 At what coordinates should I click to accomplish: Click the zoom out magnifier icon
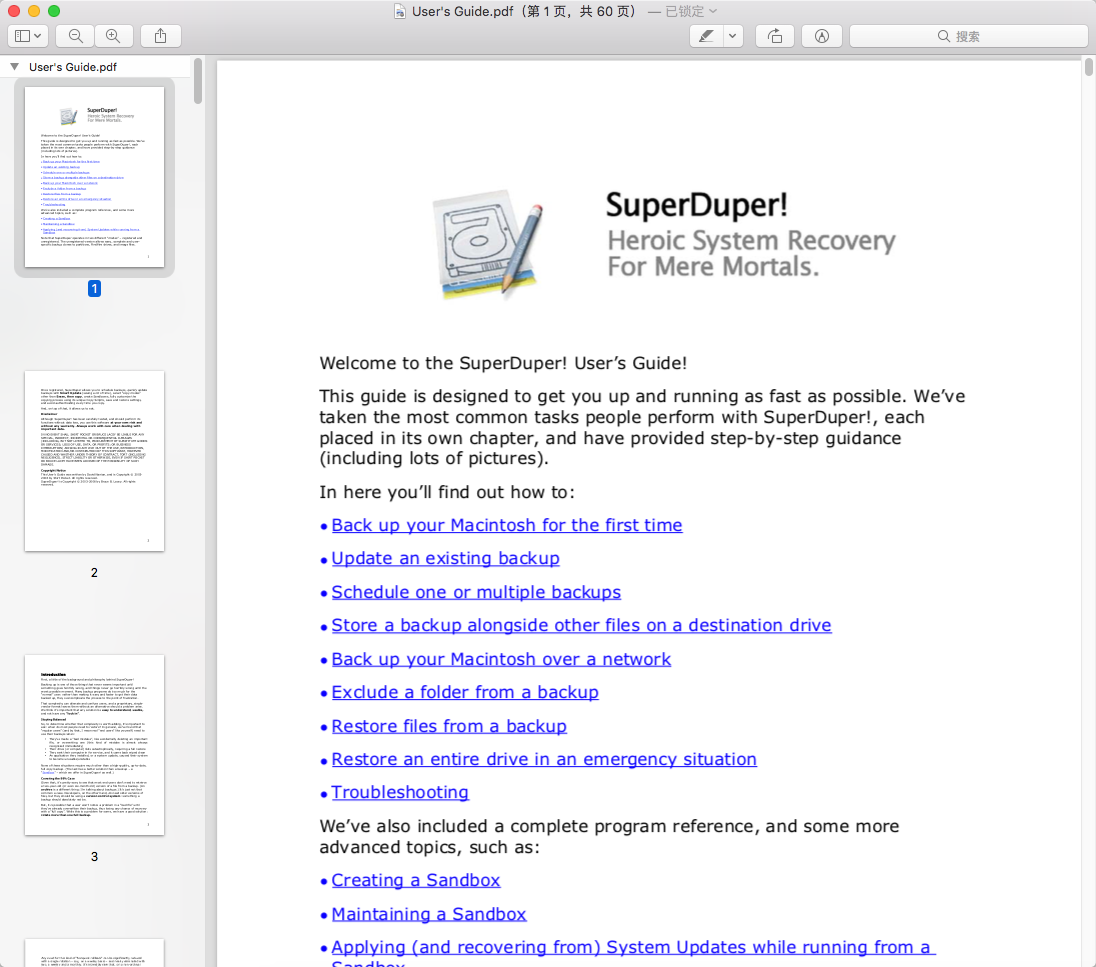point(75,36)
